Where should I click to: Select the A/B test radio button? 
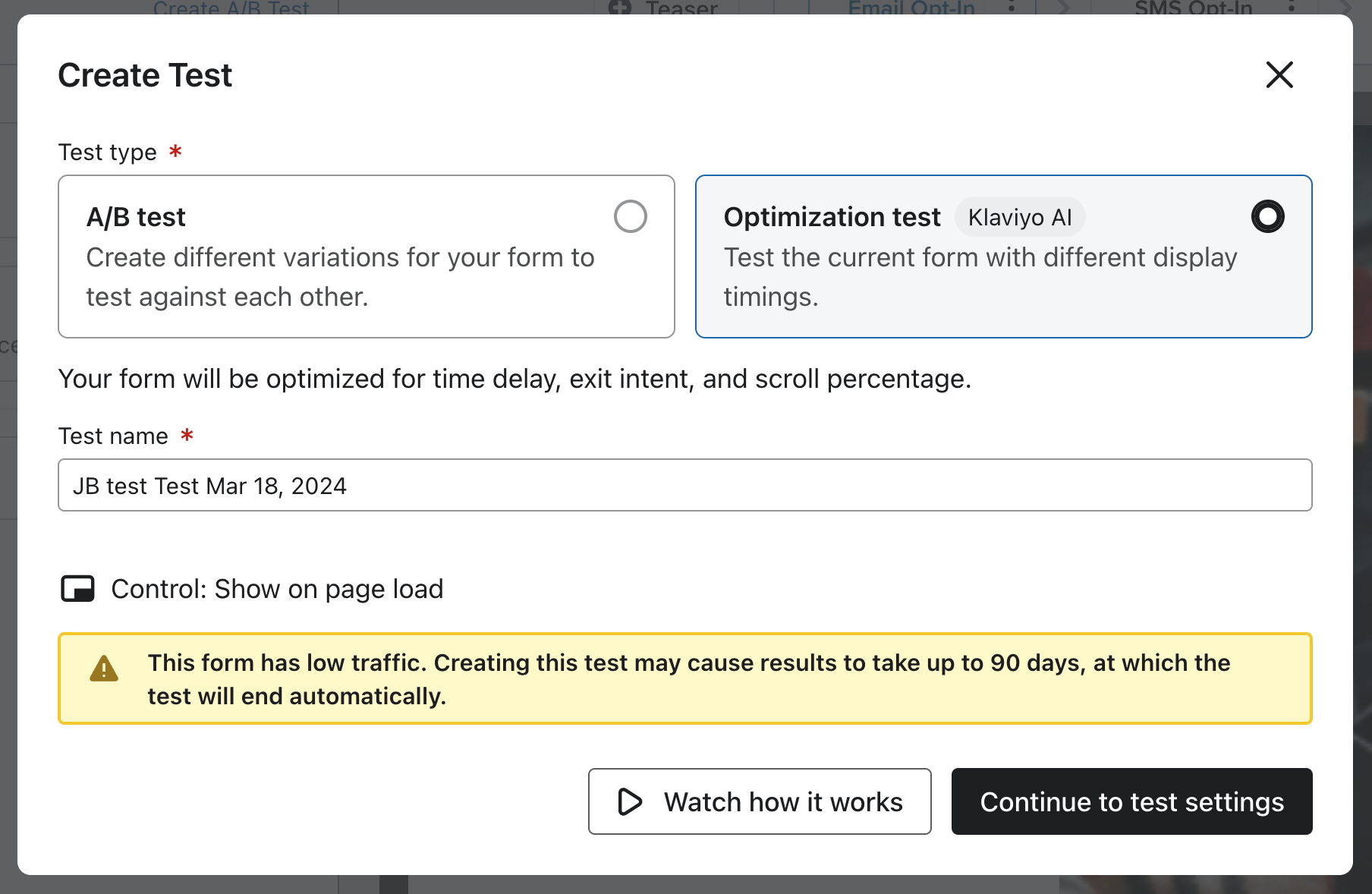[x=630, y=216]
